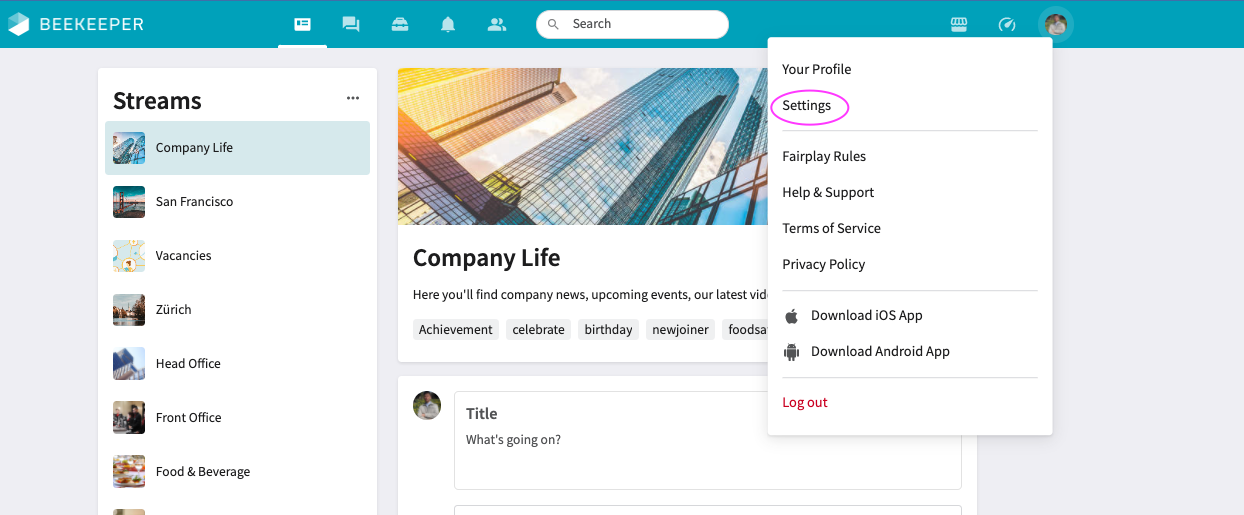1244x515 pixels.
Task: Open the People directory icon
Action: point(497,24)
